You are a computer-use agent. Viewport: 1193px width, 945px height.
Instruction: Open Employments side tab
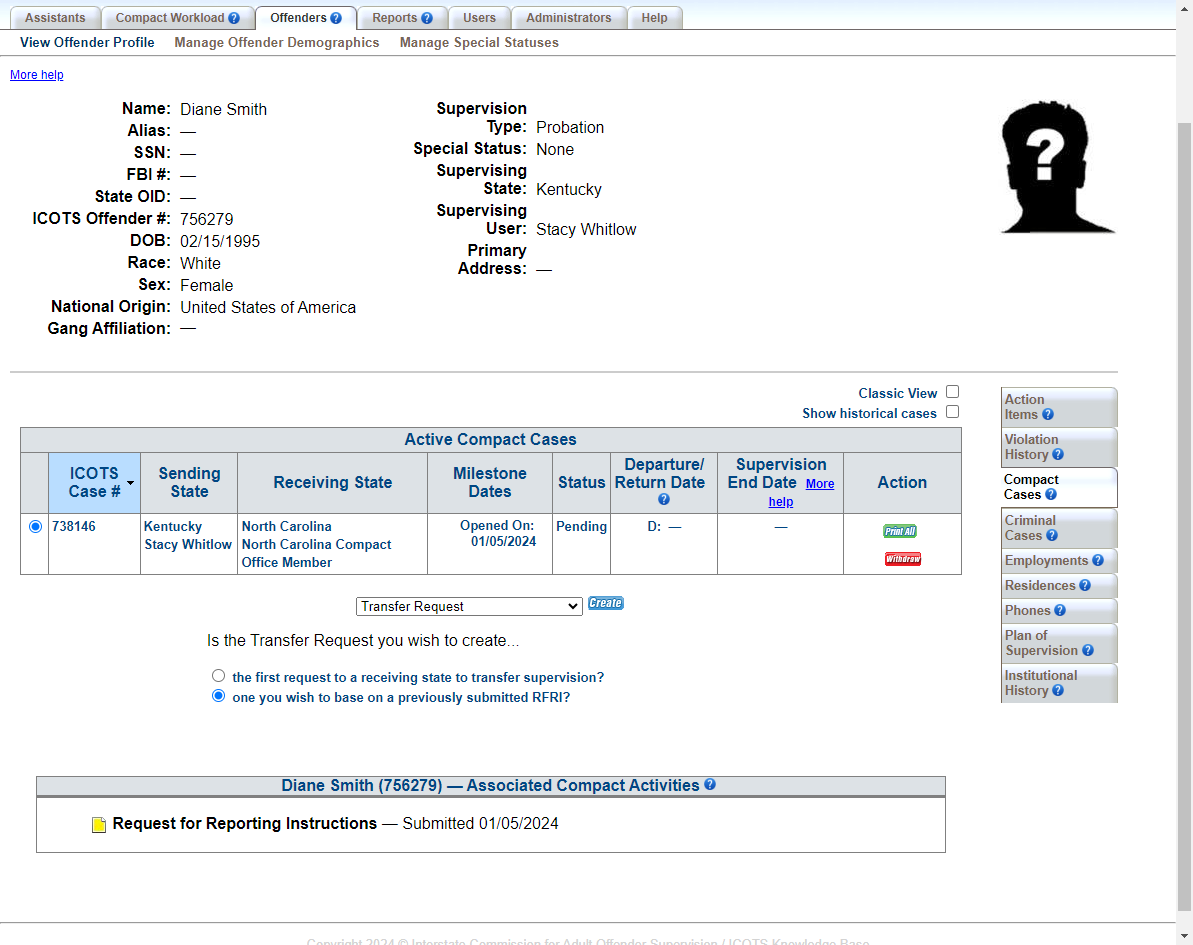coord(1058,560)
